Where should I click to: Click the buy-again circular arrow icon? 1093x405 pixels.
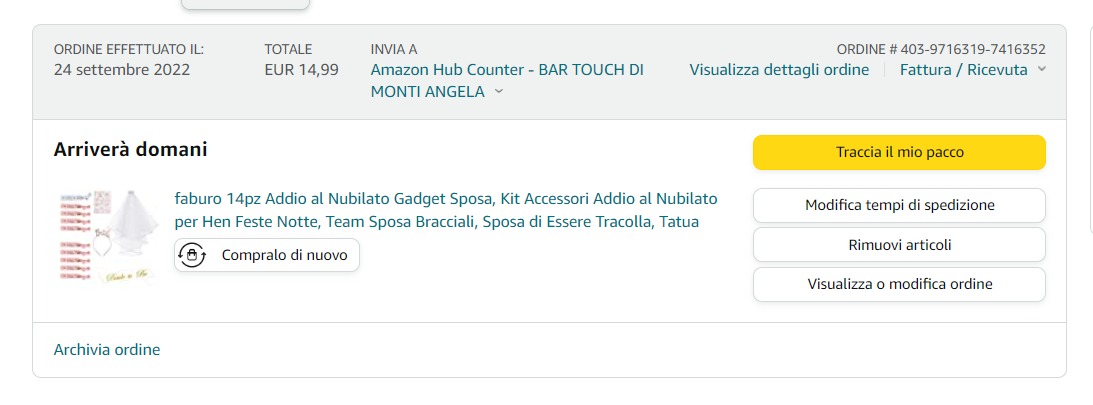coord(192,255)
